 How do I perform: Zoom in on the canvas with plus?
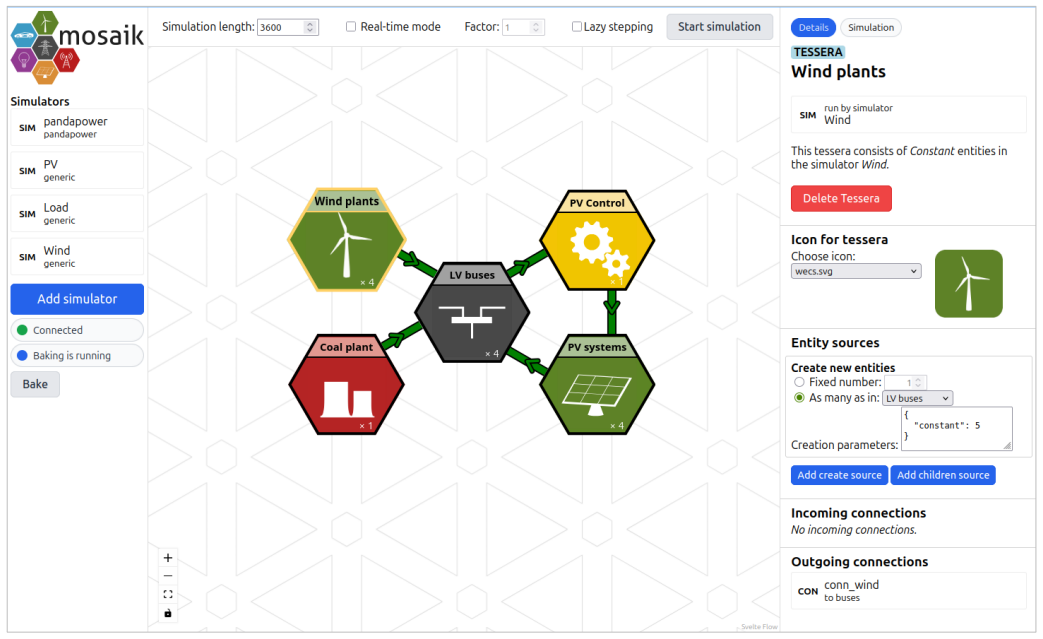point(168,558)
